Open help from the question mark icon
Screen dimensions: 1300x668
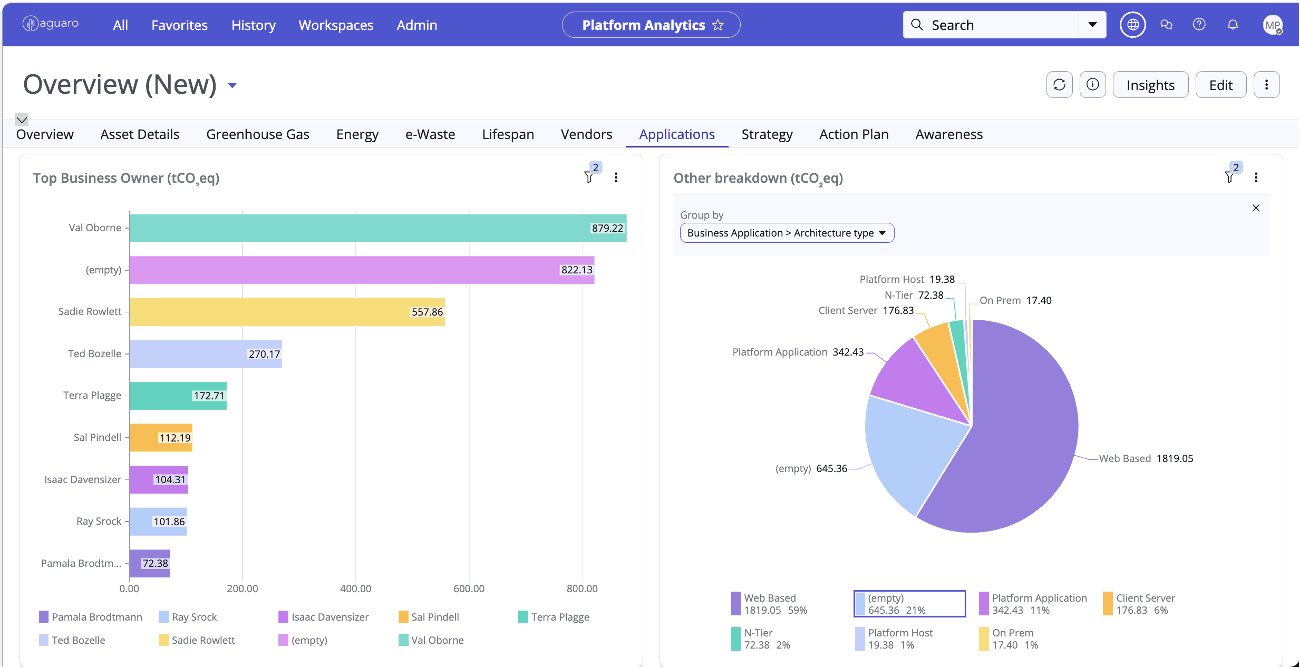tap(1199, 24)
